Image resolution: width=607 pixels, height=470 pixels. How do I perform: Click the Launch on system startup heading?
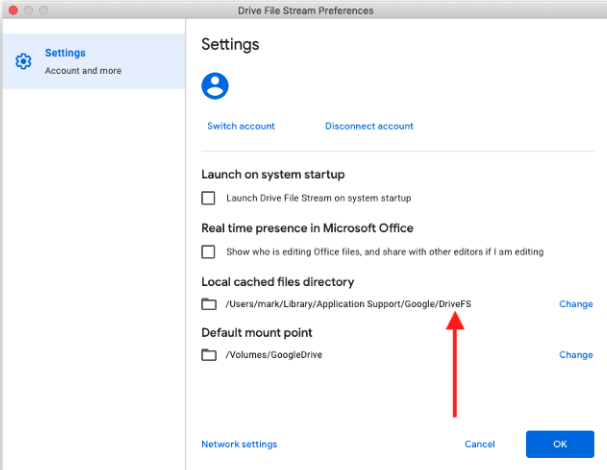tap(273, 175)
